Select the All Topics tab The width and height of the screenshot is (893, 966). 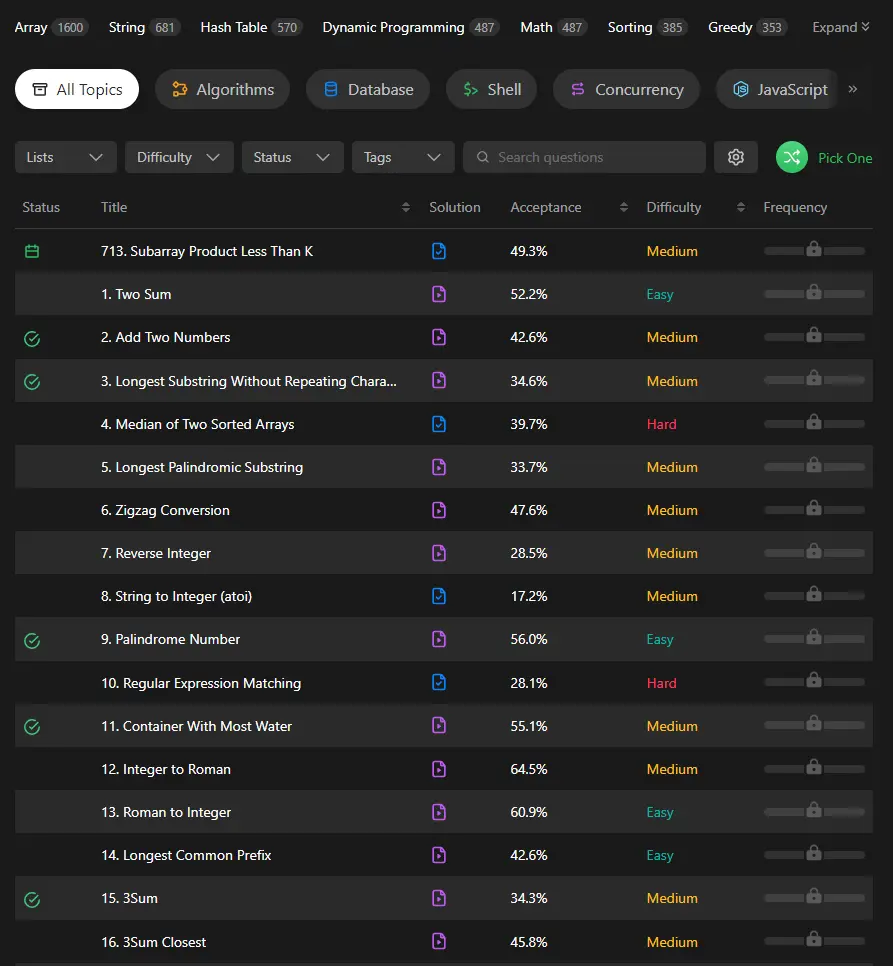[x=77, y=89]
